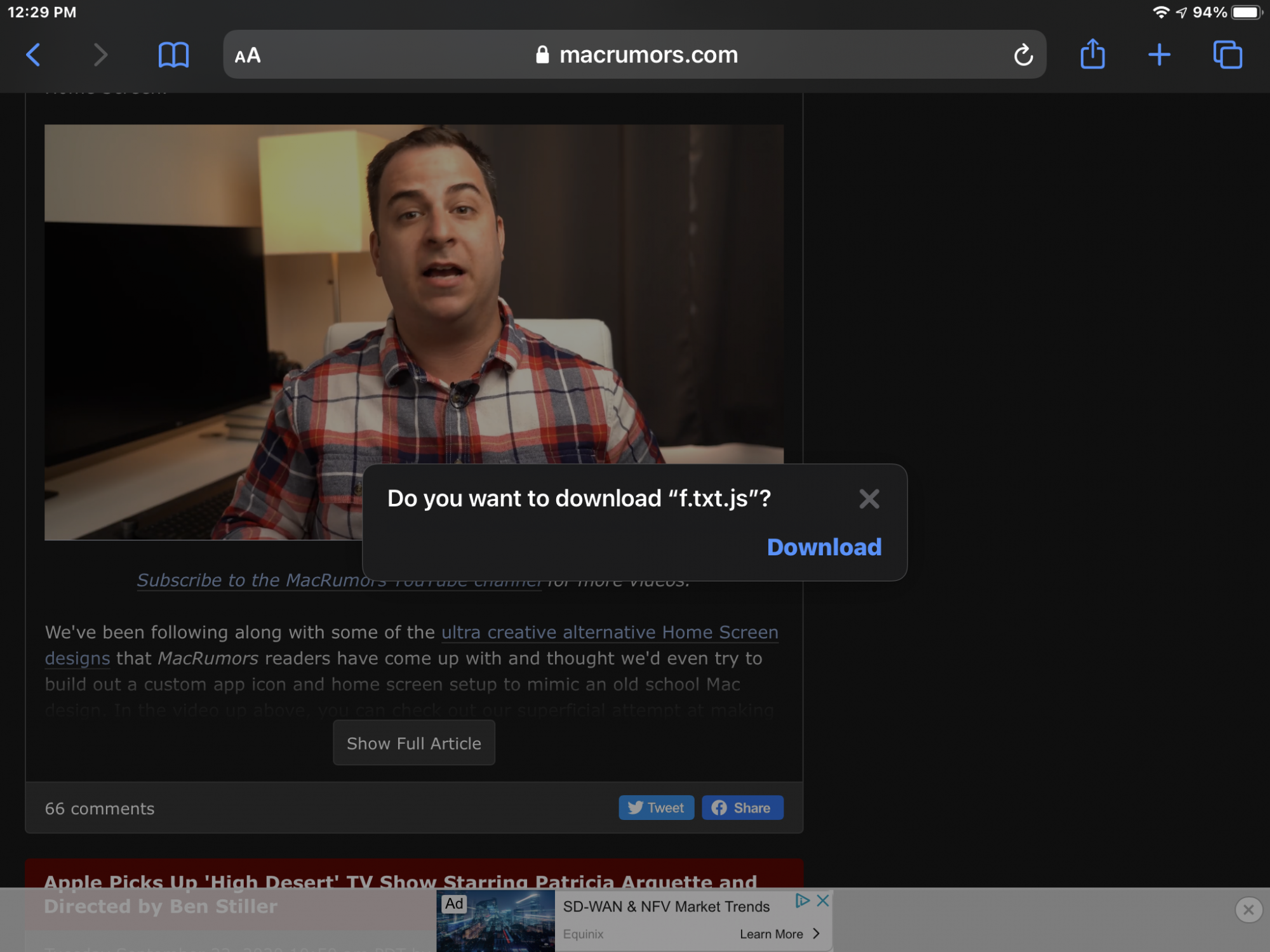Tap the Safari back arrow
1270x952 pixels.
(34, 55)
